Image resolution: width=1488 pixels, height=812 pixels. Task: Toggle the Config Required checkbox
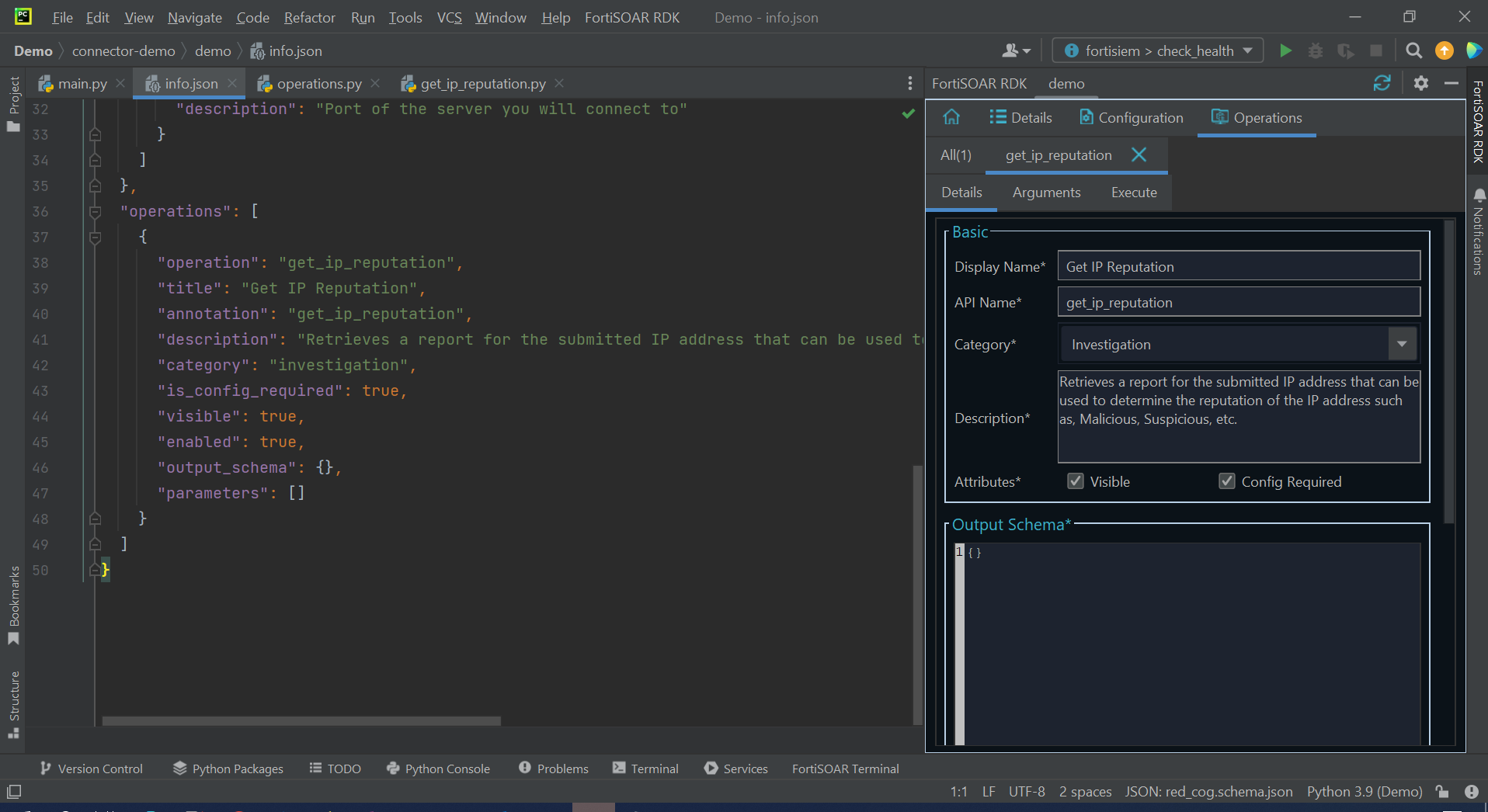coord(1227,481)
